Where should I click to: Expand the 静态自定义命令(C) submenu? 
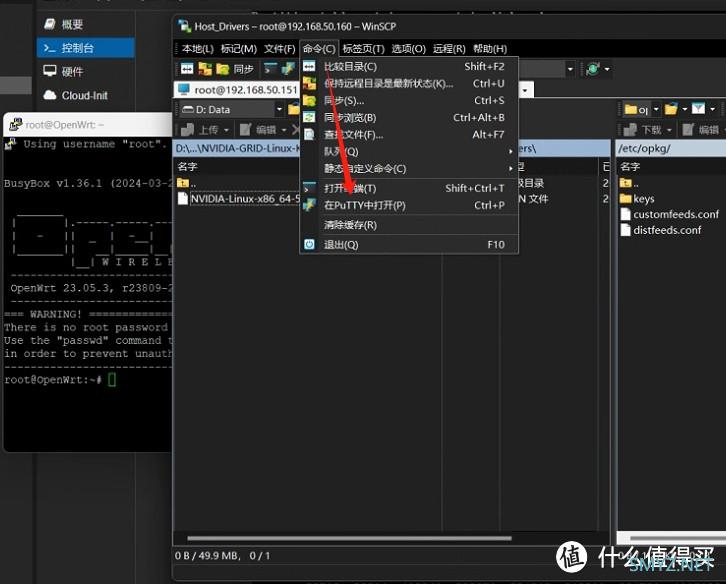pyautogui.click(x=409, y=169)
